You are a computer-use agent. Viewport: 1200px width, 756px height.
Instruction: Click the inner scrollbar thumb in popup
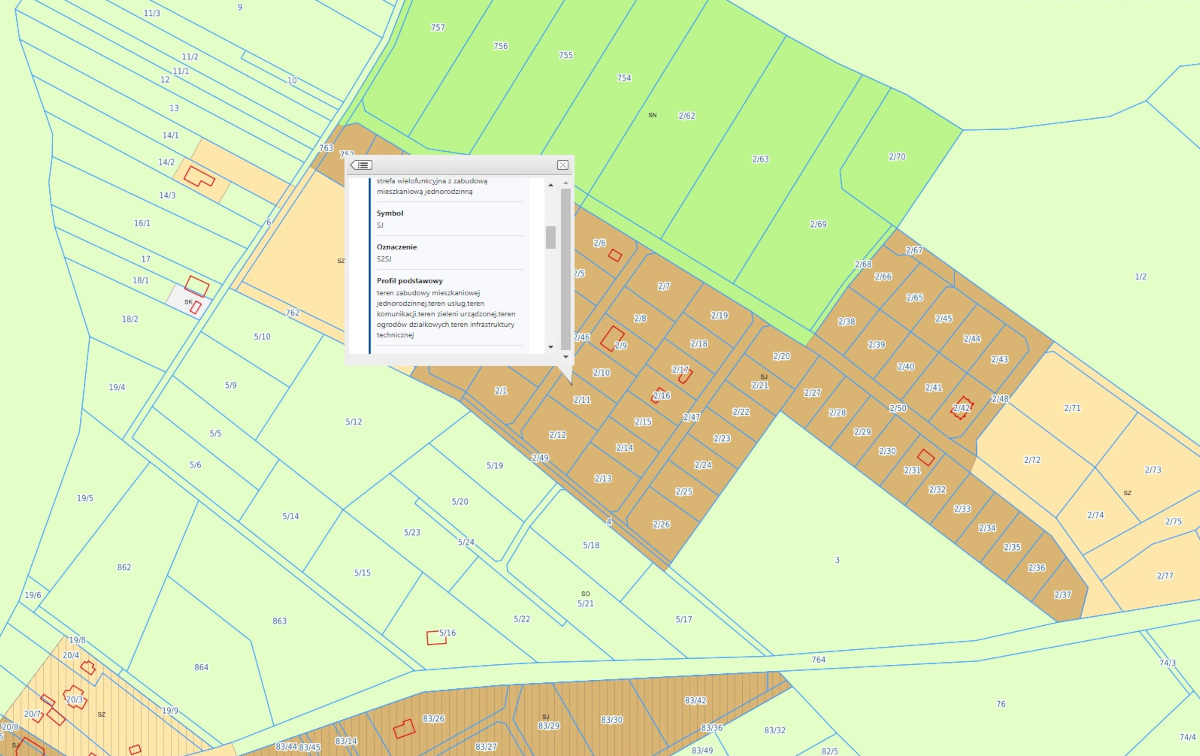549,237
